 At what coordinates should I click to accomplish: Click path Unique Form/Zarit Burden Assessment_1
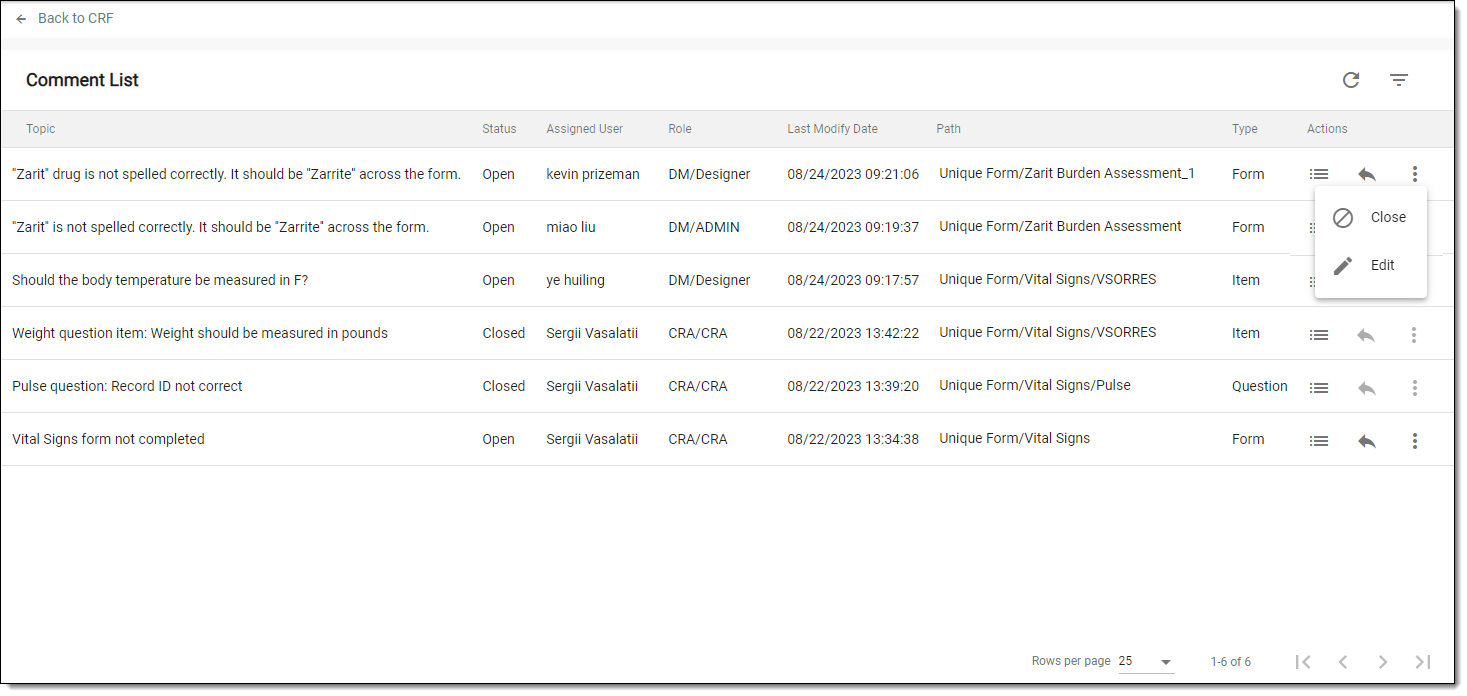[1067, 173]
